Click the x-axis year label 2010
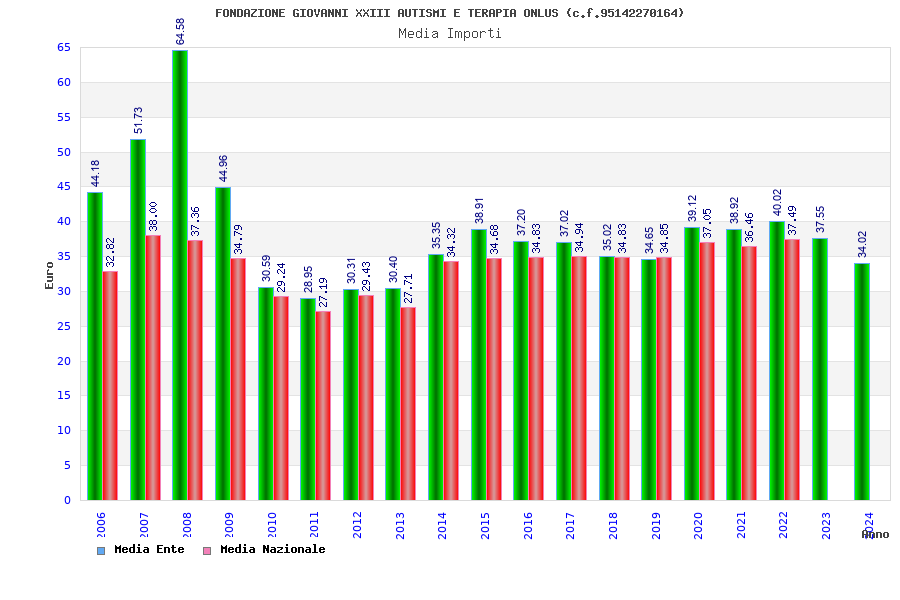 coord(272,525)
